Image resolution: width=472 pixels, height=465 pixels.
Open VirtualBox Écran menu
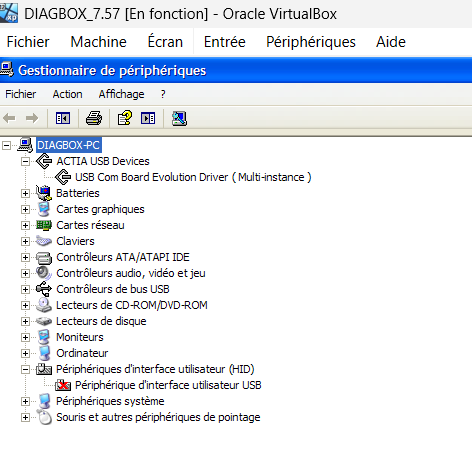pos(165,42)
